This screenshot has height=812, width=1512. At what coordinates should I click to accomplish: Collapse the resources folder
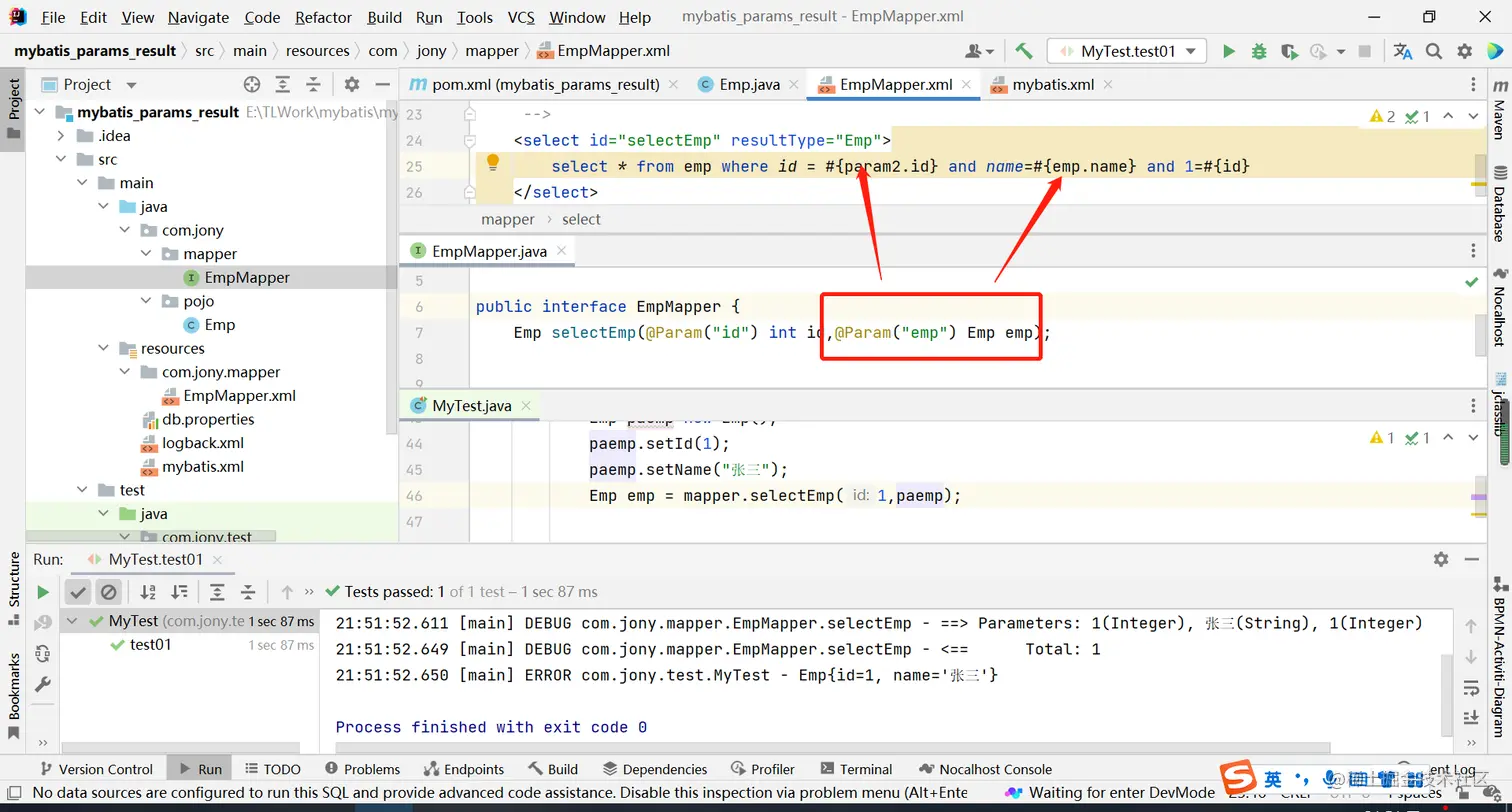click(x=103, y=349)
